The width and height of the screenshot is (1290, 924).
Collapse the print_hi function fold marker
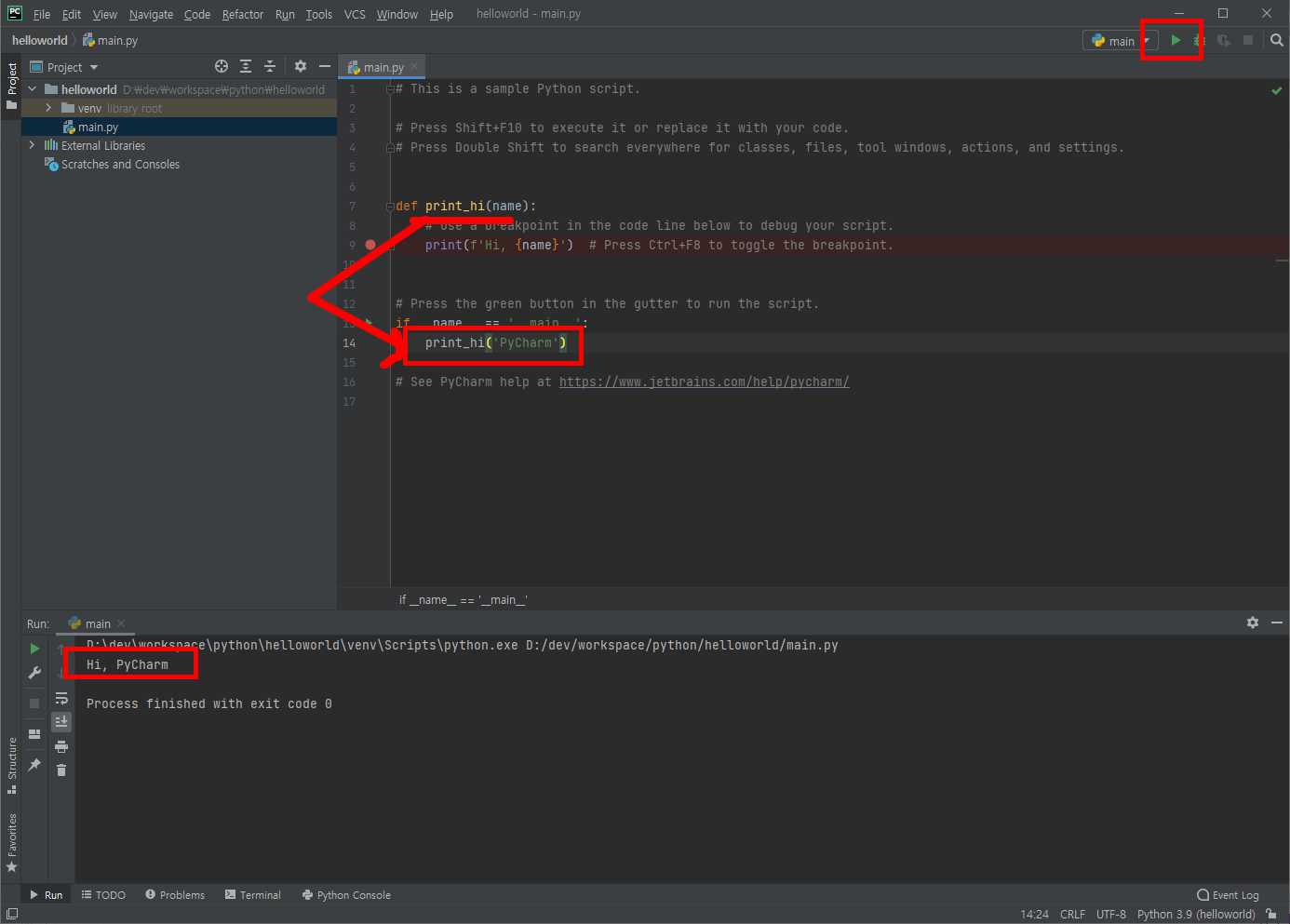pyautogui.click(x=390, y=206)
